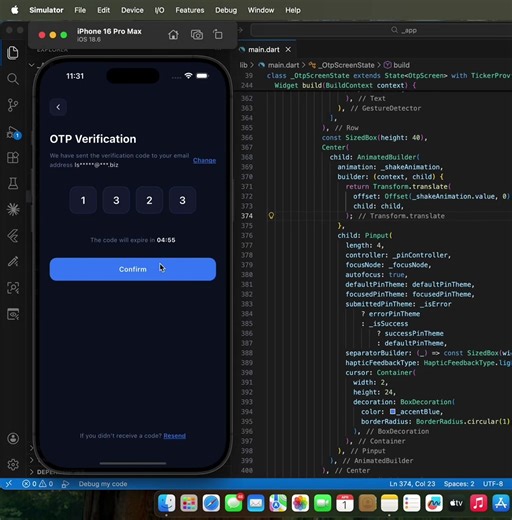This screenshot has height=520, width=512.
Task: Tap the Change email link
Action: point(204,160)
